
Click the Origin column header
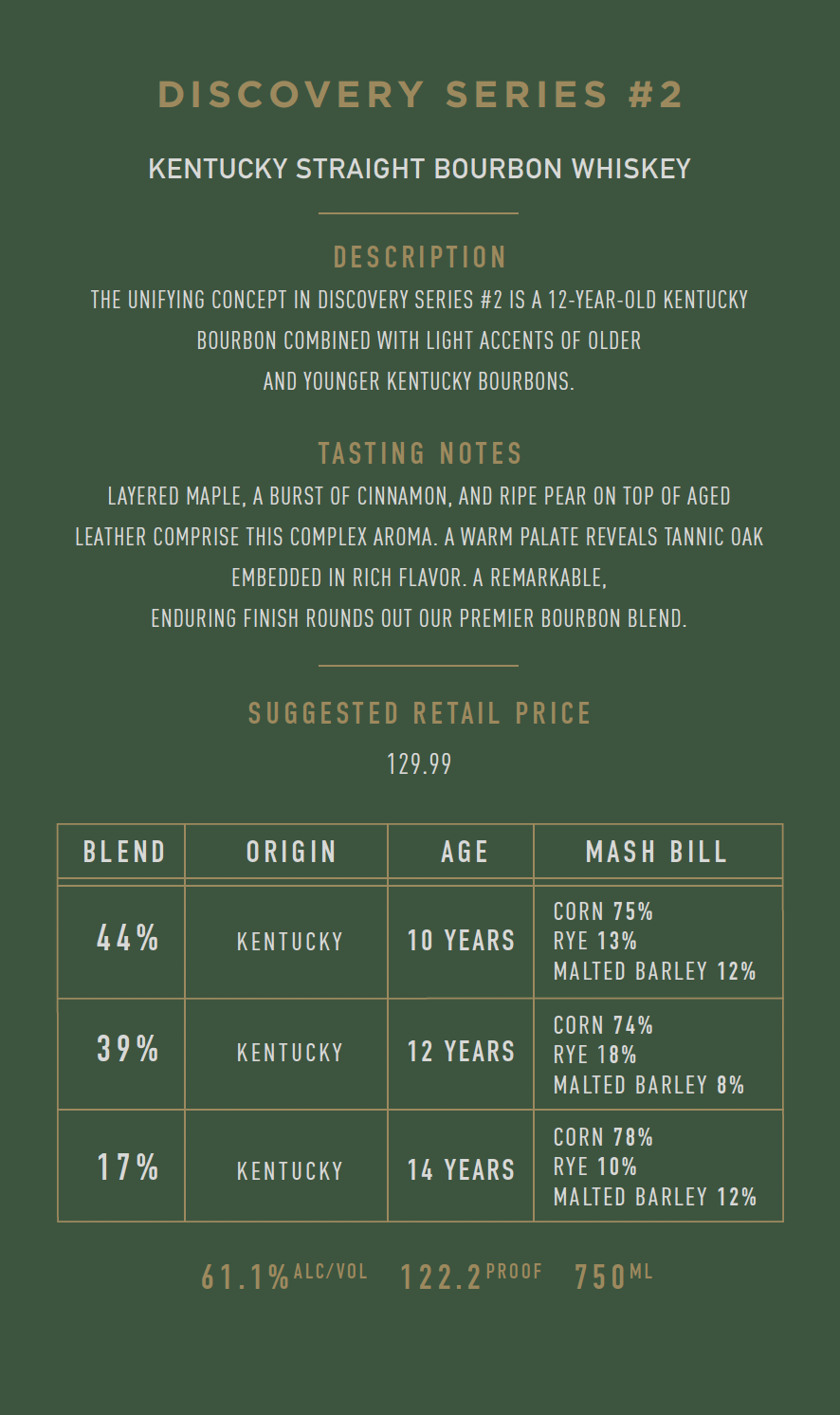291,852
